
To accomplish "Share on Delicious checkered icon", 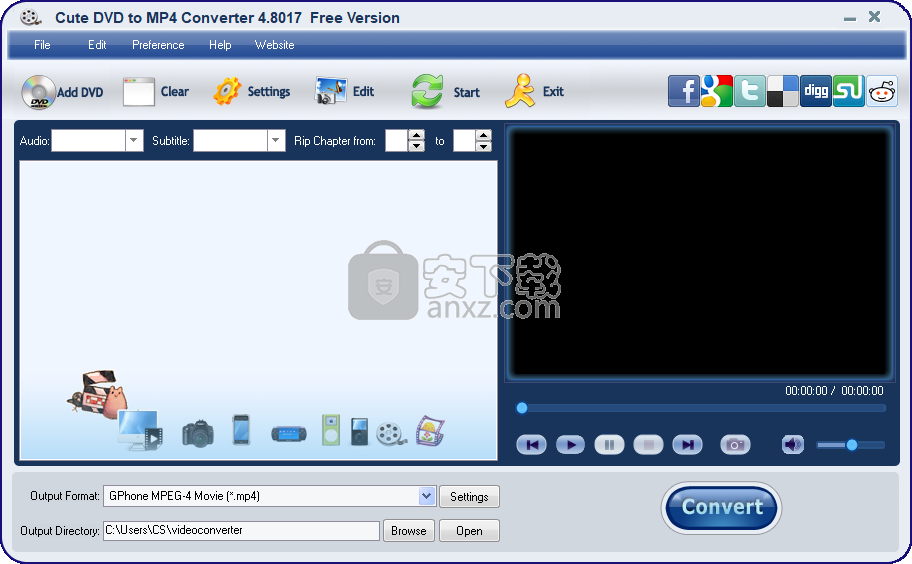I will (783, 91).
